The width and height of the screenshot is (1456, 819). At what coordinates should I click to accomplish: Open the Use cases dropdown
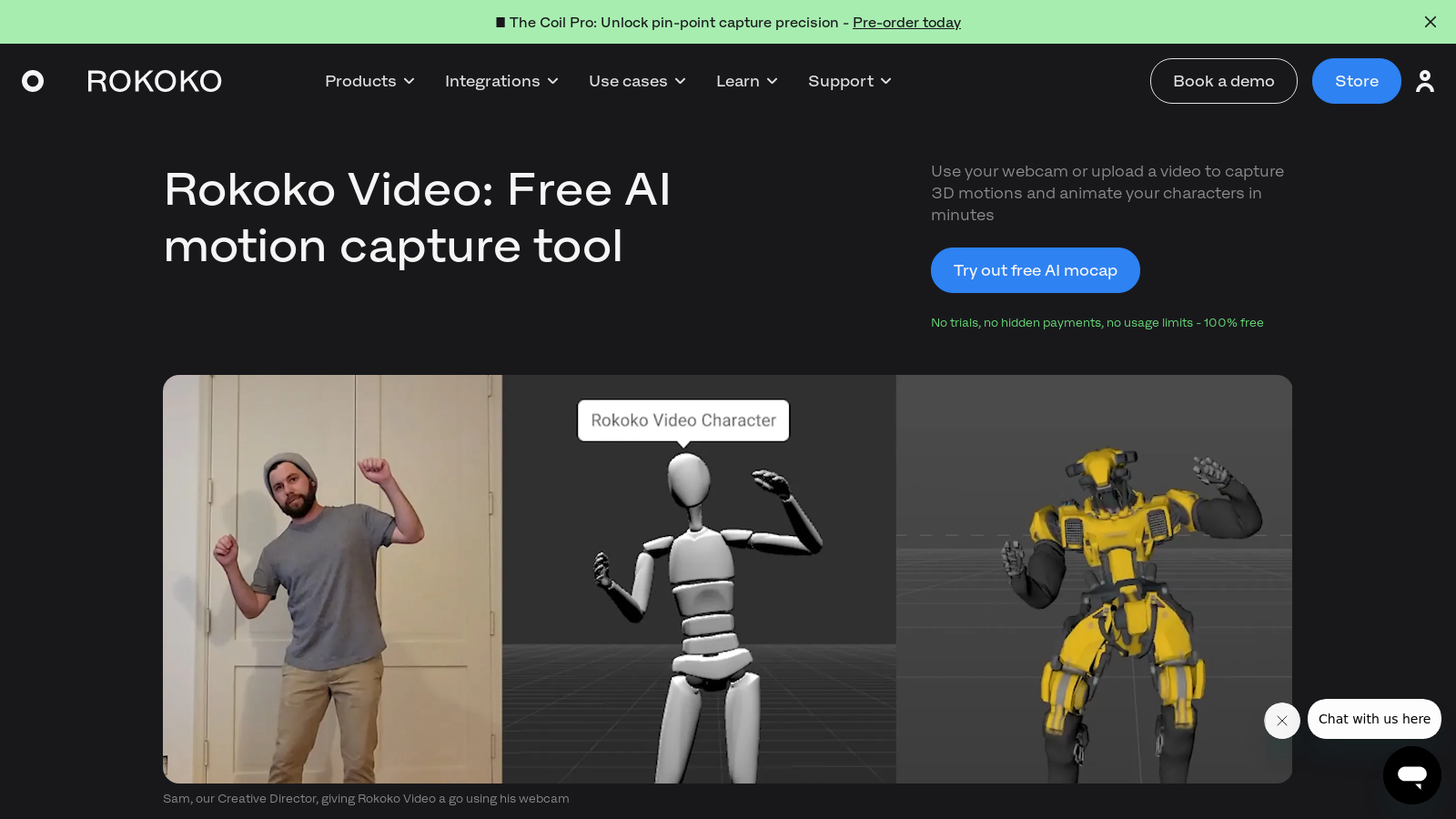pyautogui.click(x=637, y=81)
